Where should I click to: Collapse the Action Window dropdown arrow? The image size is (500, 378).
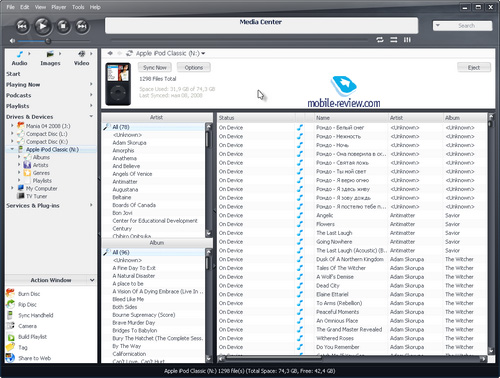click(x=92, y=280)
